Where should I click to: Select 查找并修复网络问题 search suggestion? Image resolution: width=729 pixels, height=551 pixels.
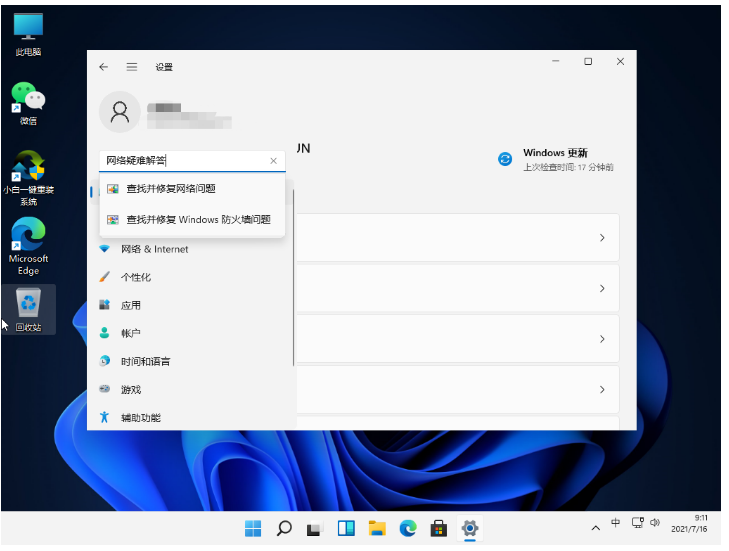tap(170, 189)
